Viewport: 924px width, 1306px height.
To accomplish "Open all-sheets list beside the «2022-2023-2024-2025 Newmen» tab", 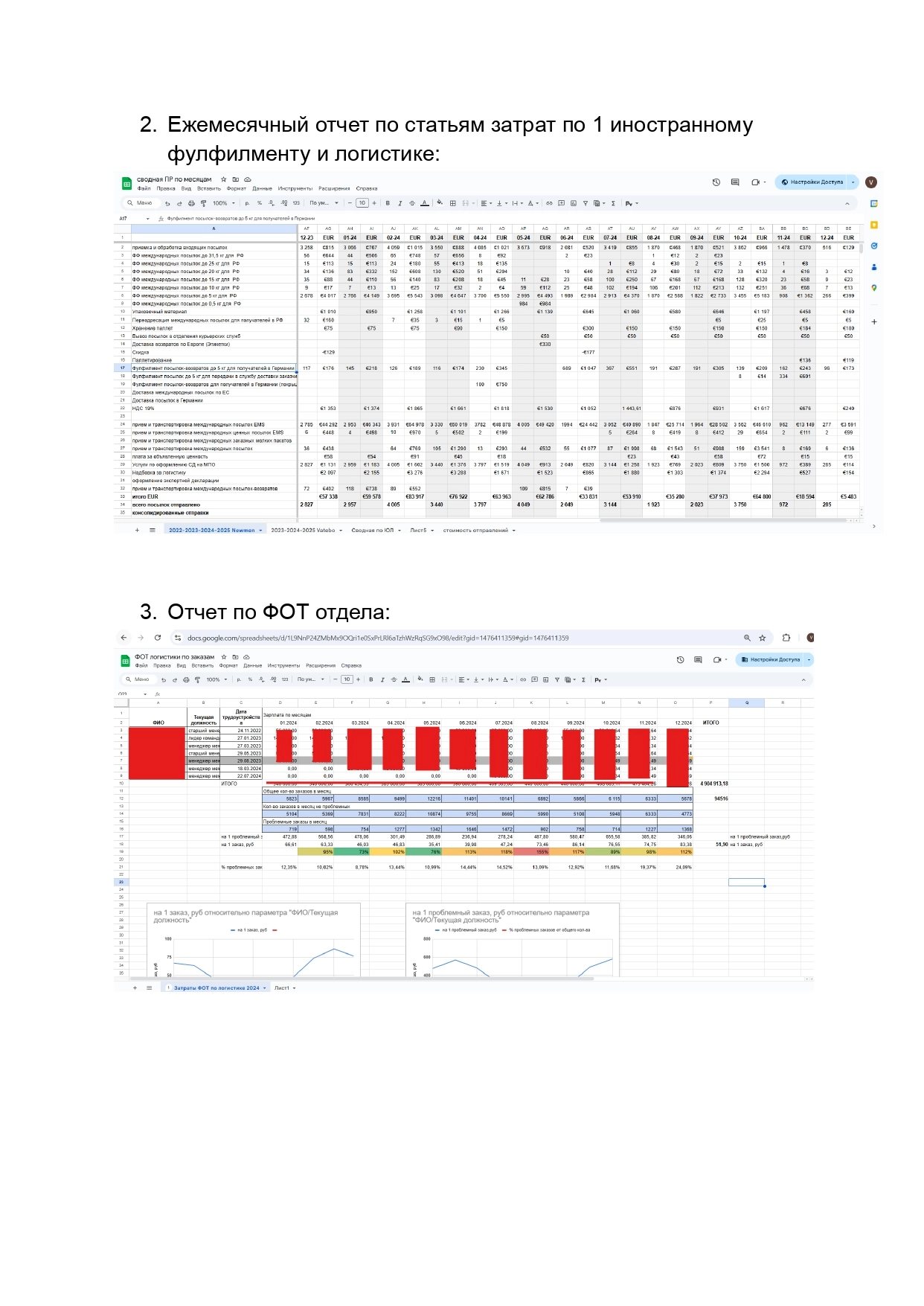I will pos(153,531).
